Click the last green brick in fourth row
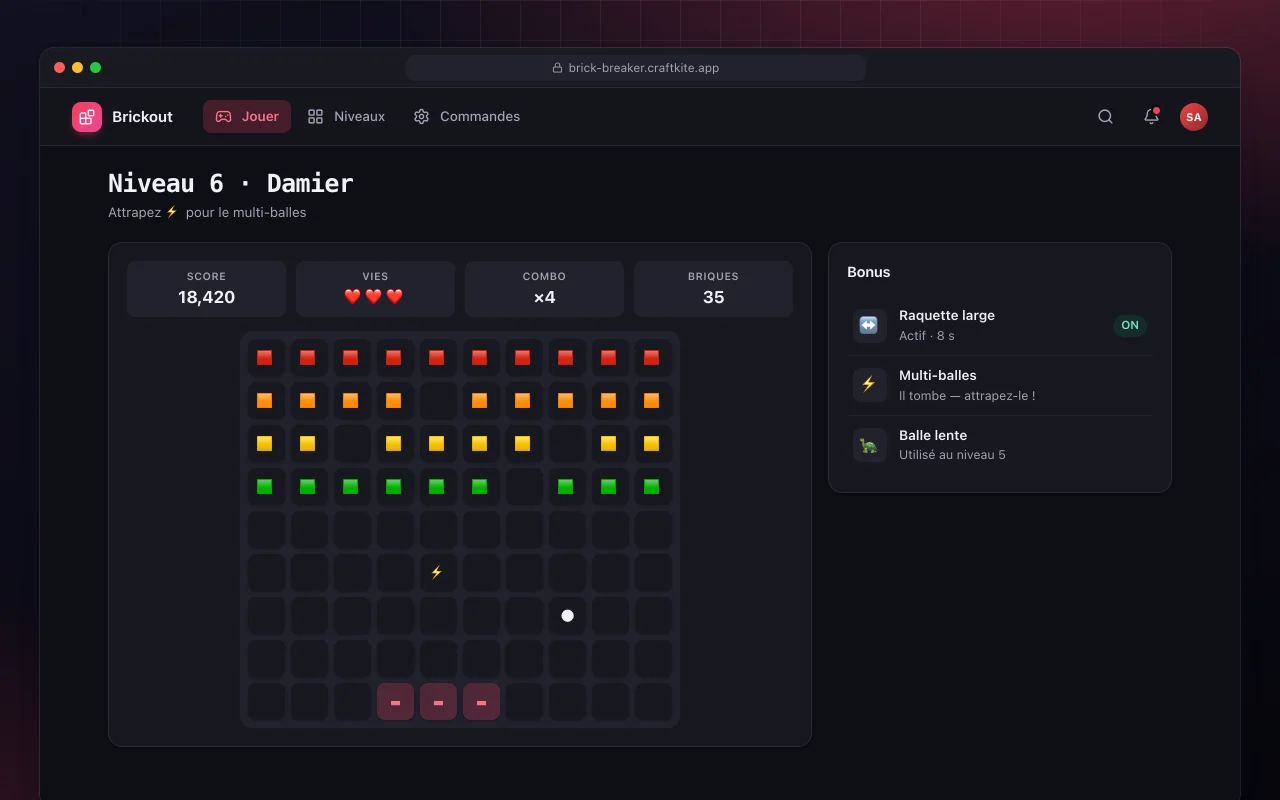The width and height of the screenshot is (1280, 800). [652, 487]
